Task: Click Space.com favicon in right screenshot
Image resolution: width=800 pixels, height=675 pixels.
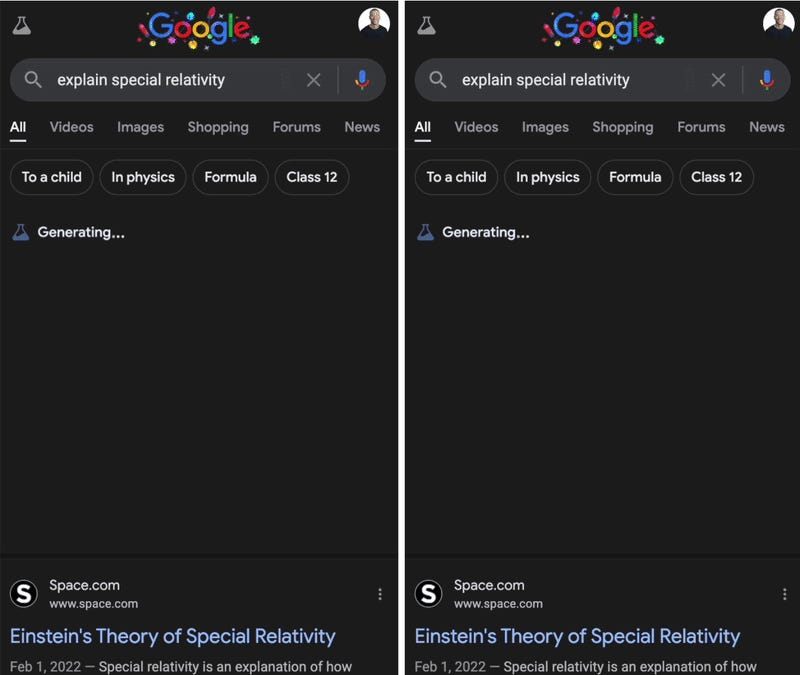Action: coord(428,593)
